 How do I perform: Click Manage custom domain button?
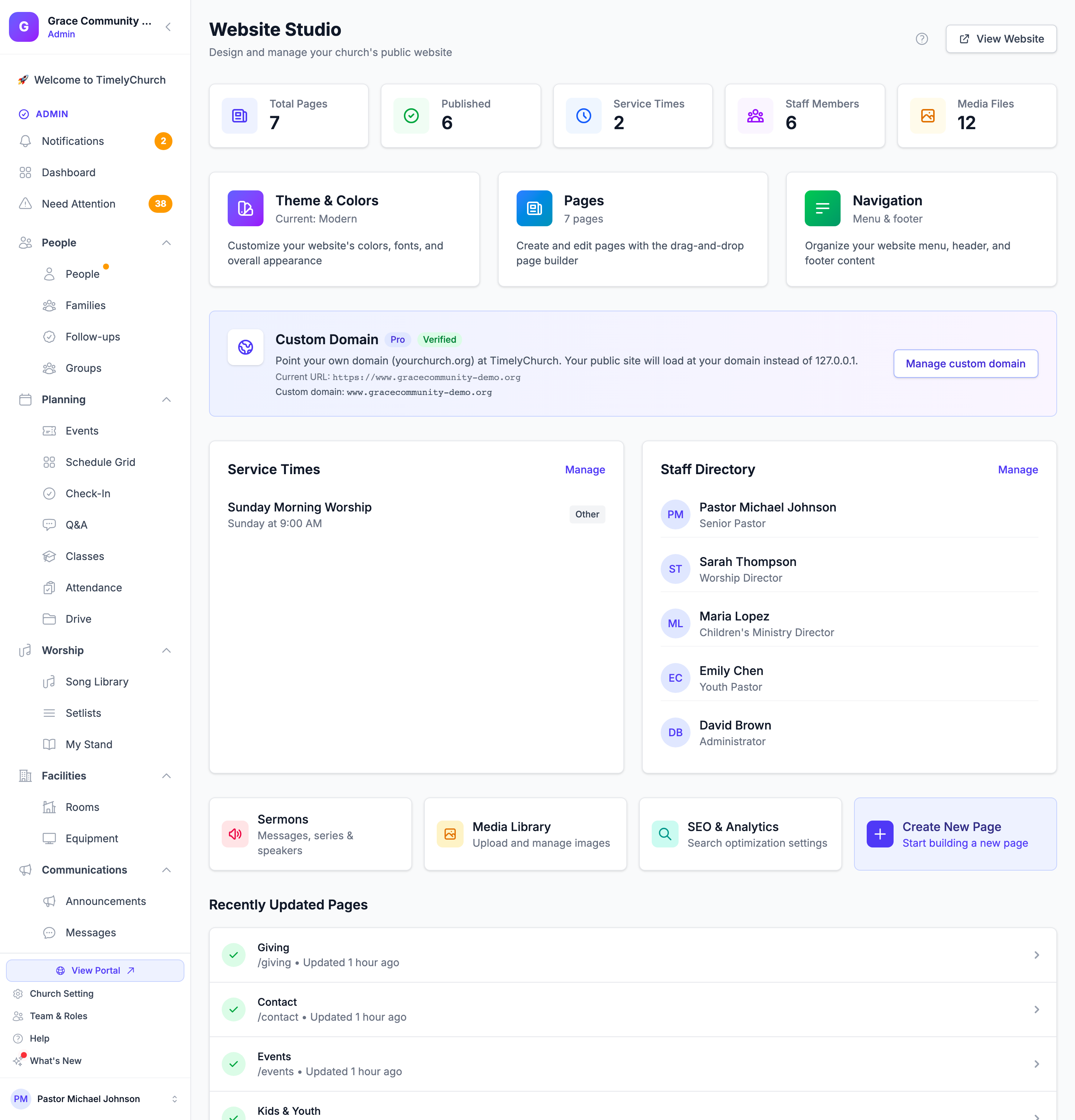(965, 363)
